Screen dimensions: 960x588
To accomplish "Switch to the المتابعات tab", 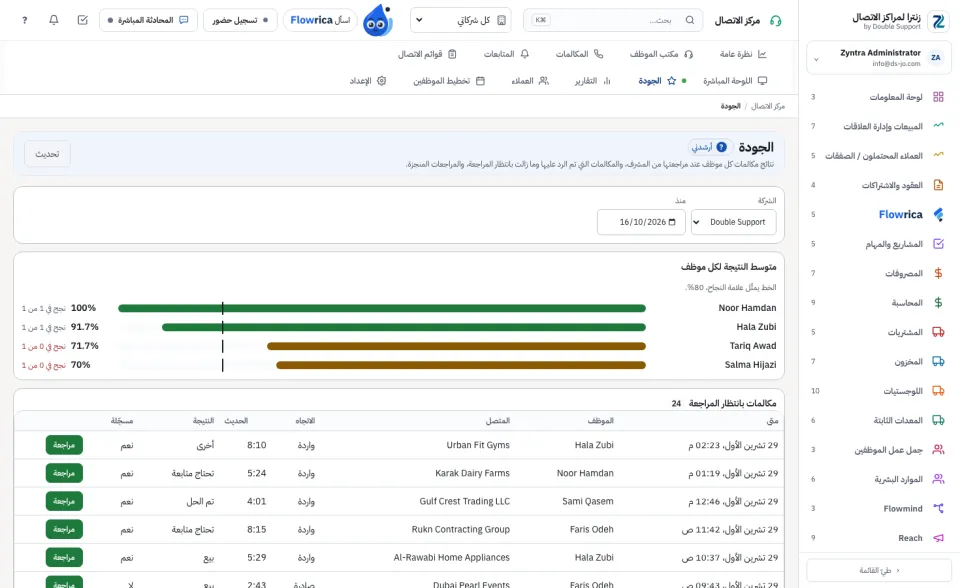I will point(506,54).
